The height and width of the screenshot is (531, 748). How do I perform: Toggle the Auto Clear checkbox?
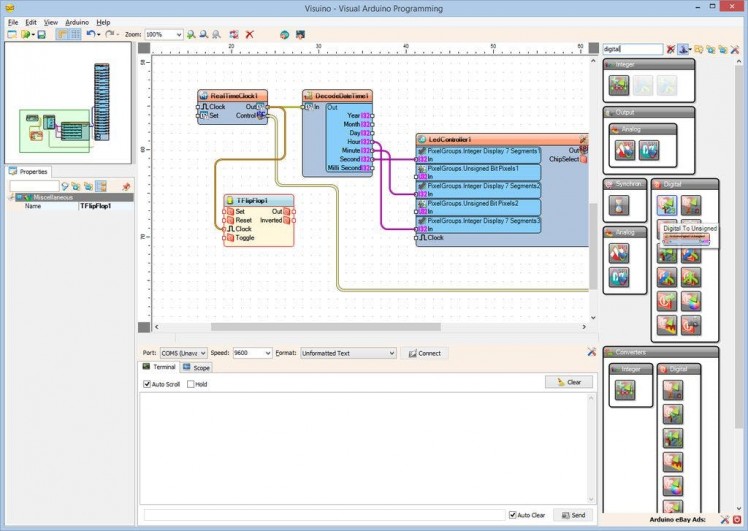[x=513, y=515]
